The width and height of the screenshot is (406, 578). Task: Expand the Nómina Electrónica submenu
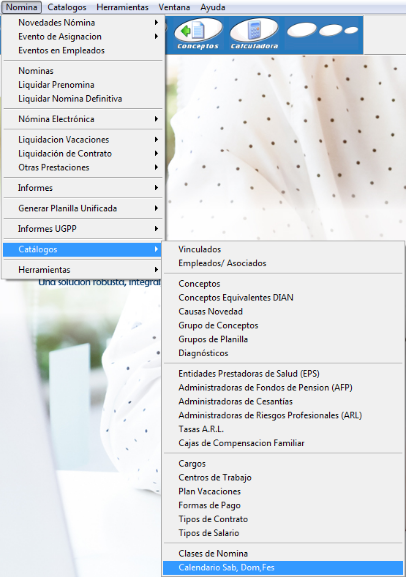(x=83, y=119)
